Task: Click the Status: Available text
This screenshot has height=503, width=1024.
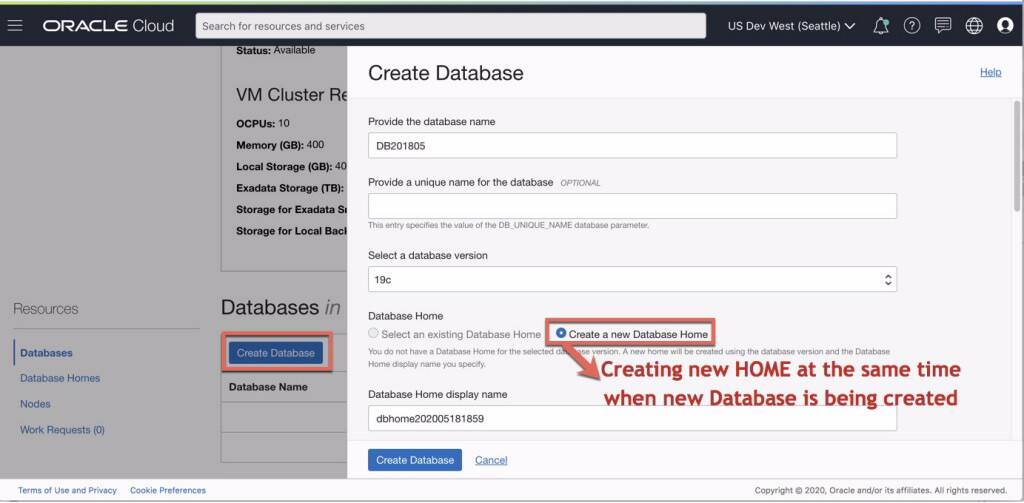Action: point(276,50)
